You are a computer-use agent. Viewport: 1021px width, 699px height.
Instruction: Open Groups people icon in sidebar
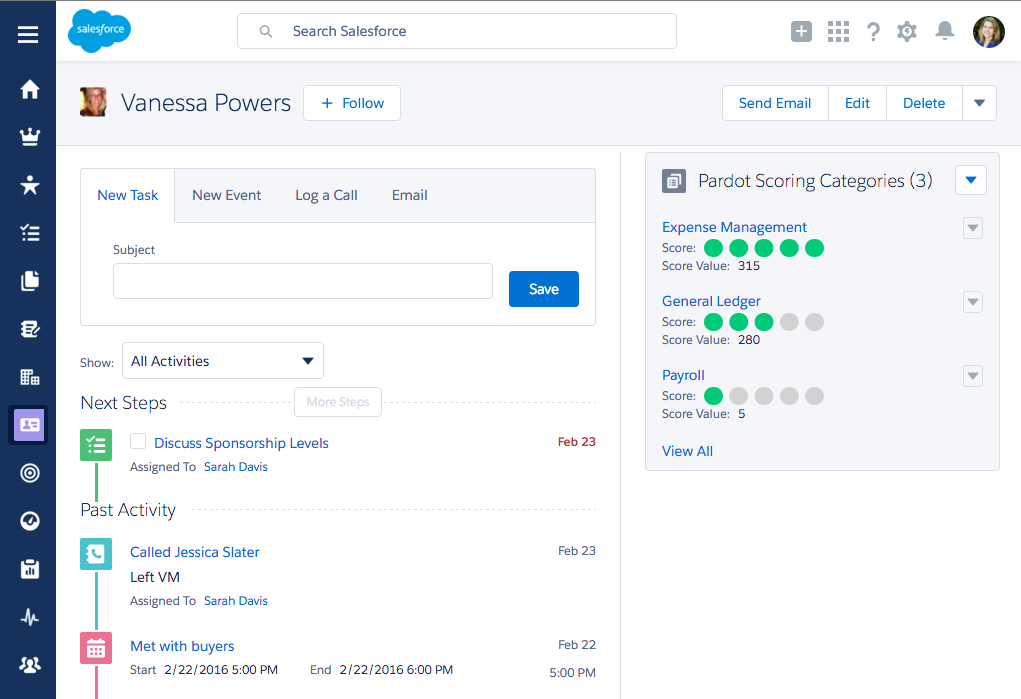(29, 664)
